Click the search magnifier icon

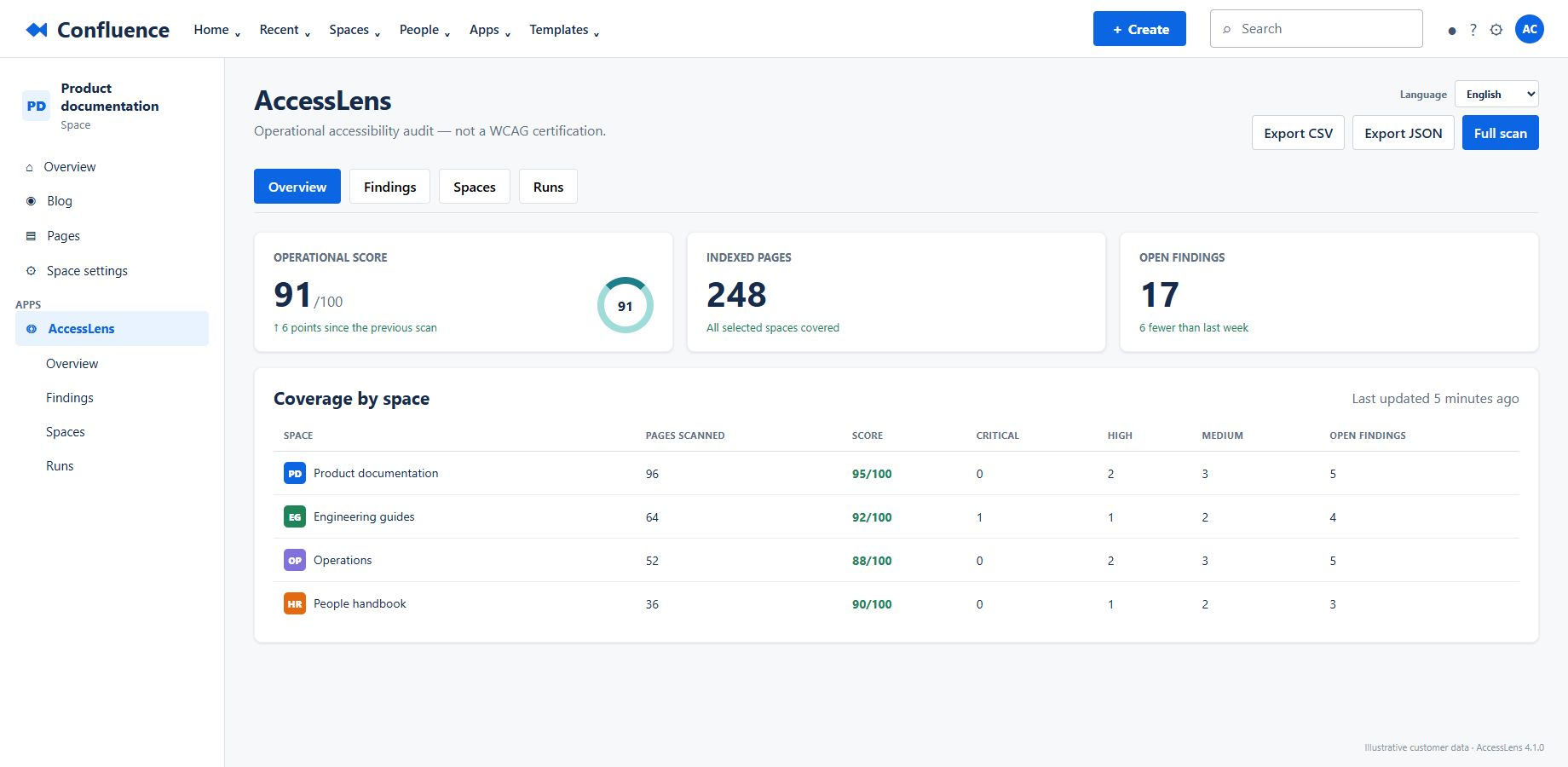(x=1227, y=30)
